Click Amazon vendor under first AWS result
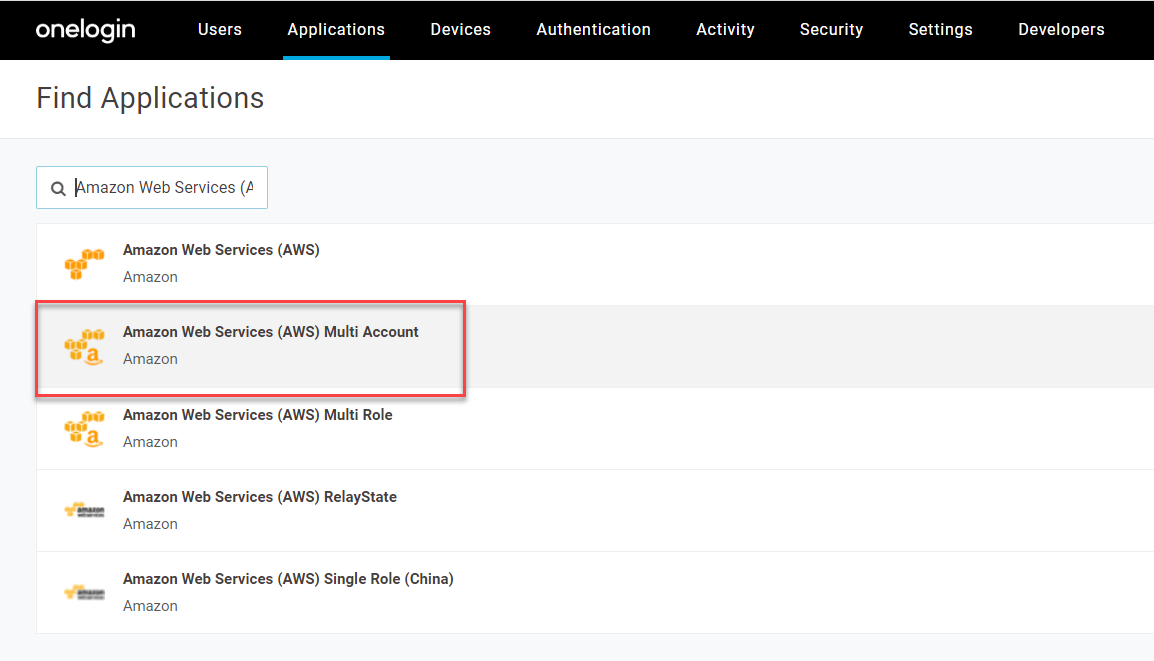 pos(150,278)
